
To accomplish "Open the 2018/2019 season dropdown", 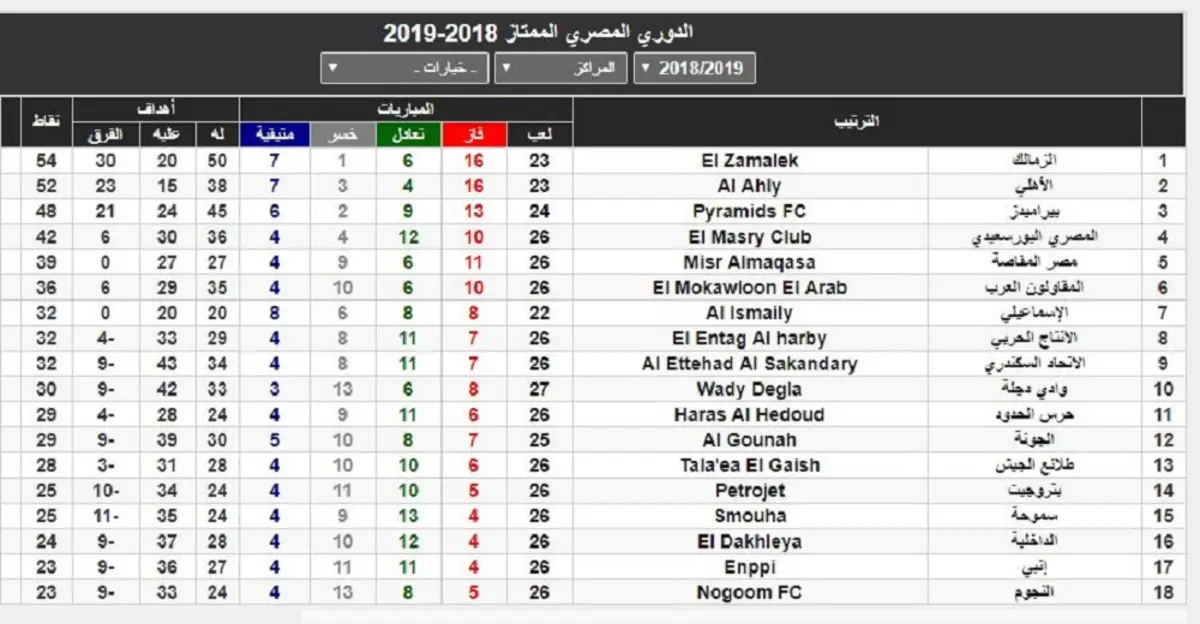I will click(x=695, y=68).
